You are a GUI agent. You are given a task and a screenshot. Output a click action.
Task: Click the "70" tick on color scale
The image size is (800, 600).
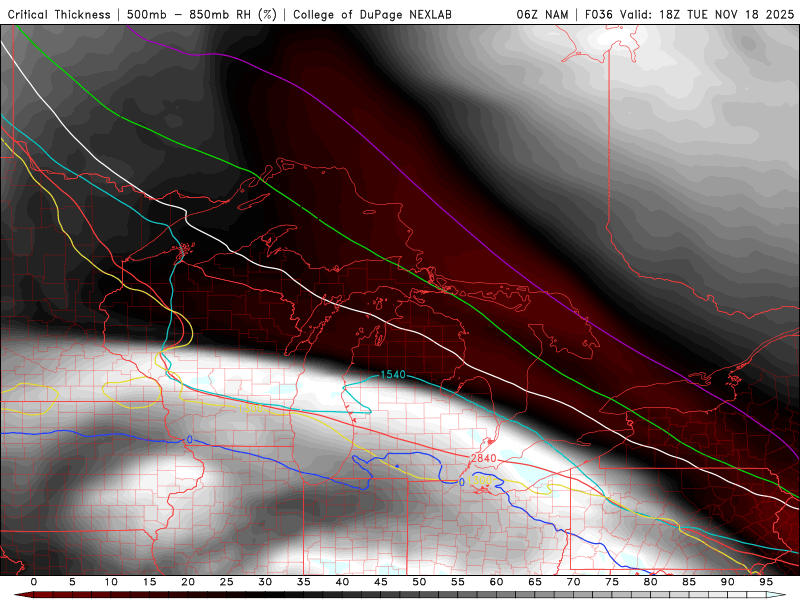point(573,582)
